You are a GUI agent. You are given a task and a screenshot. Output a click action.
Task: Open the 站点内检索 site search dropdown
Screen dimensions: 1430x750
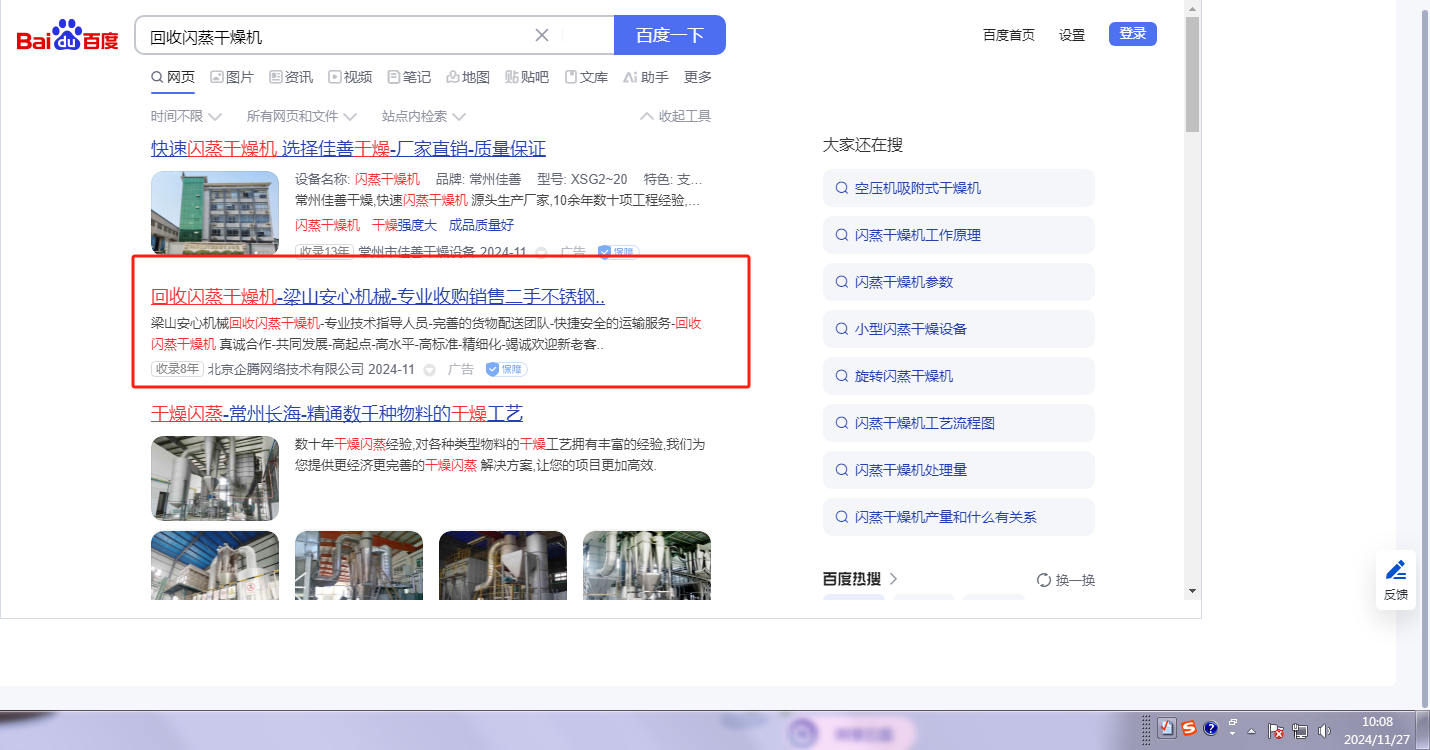tap(423, 116)
